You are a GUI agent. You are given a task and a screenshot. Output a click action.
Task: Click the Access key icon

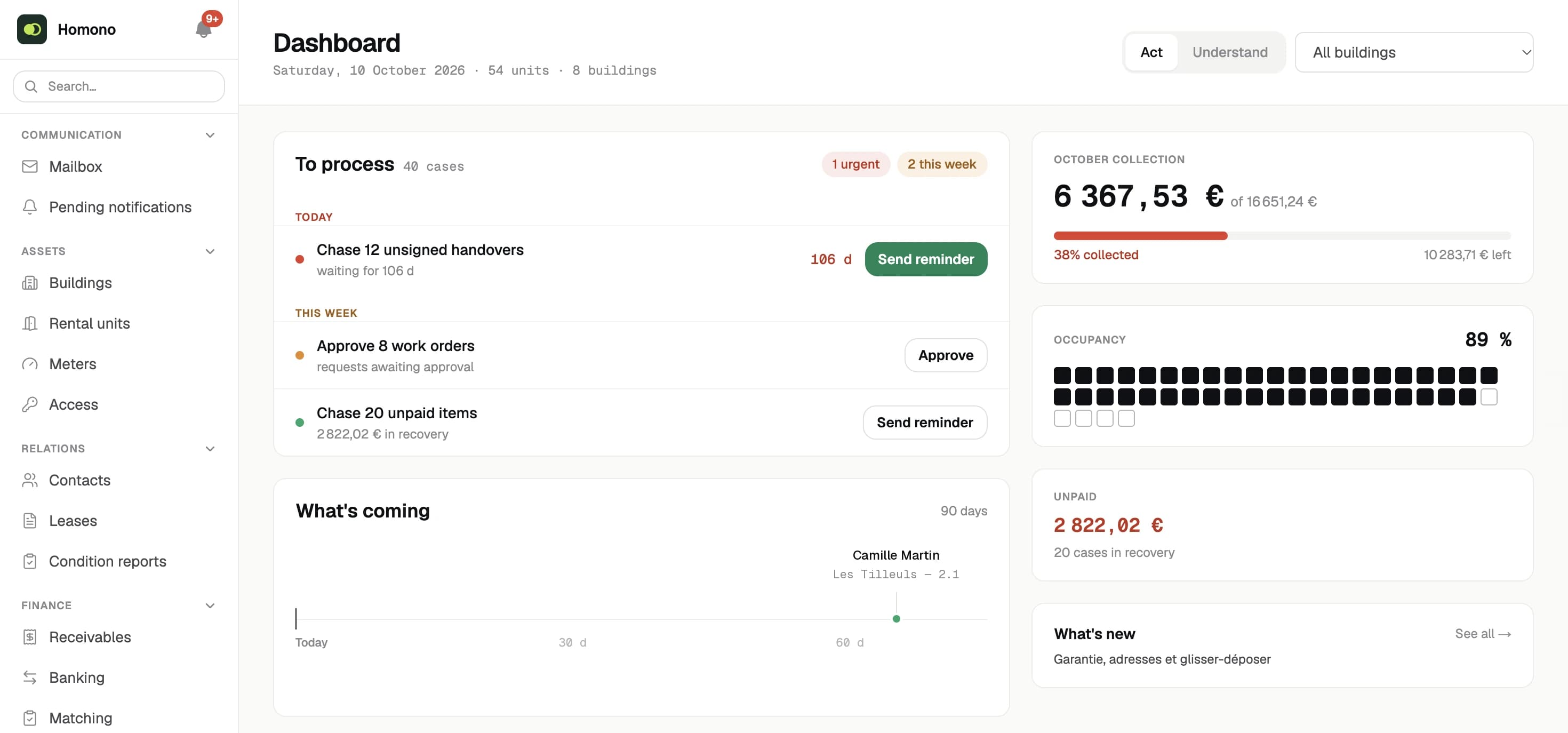(30, 404)
